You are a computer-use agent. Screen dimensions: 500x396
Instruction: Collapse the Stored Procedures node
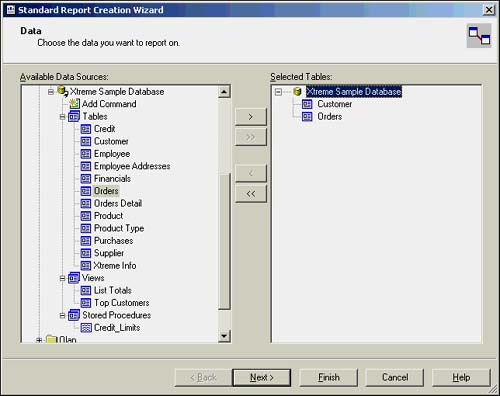pyautogui.click(x=62, y=315)
